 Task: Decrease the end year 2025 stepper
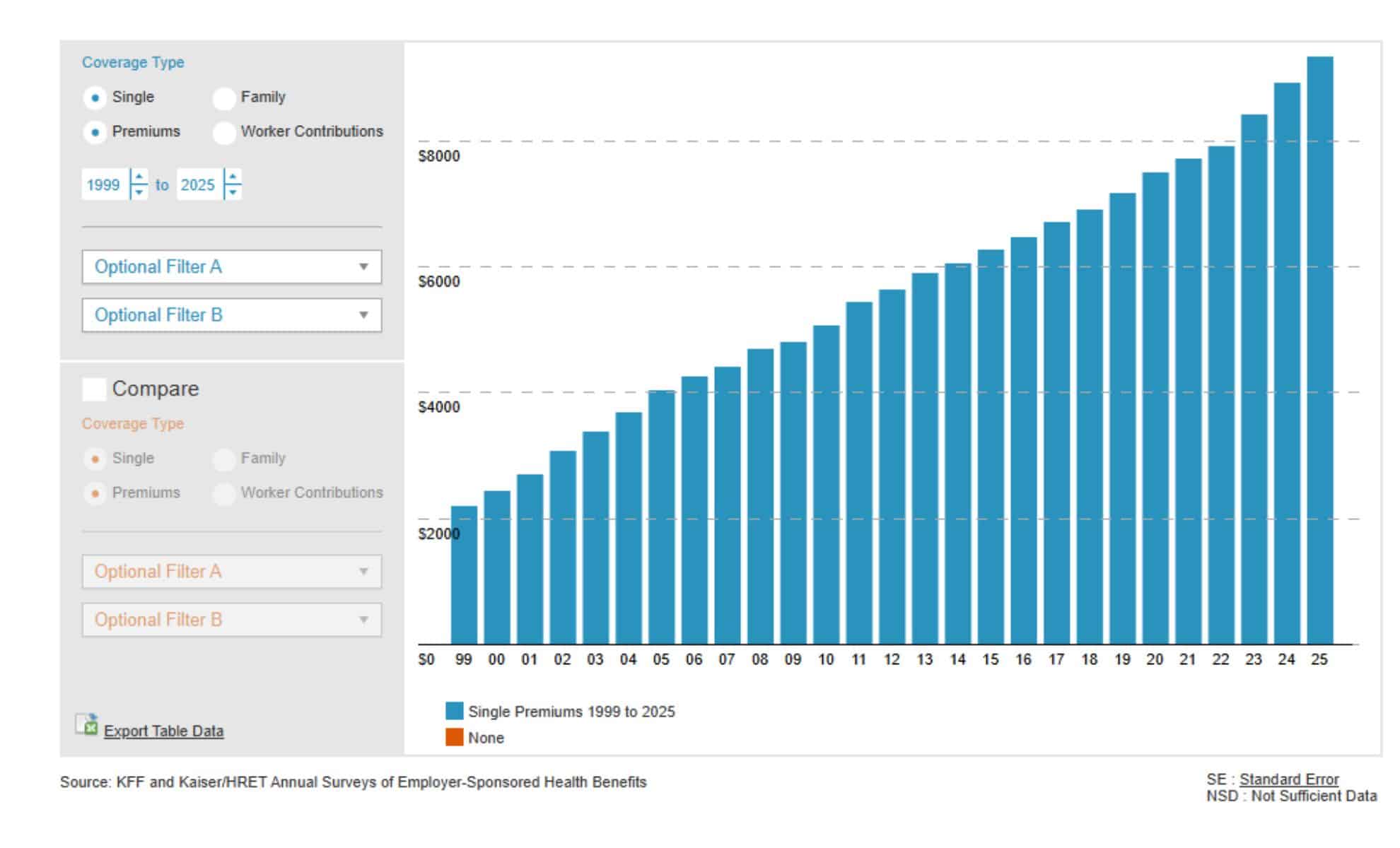click(x=233, y=192)
